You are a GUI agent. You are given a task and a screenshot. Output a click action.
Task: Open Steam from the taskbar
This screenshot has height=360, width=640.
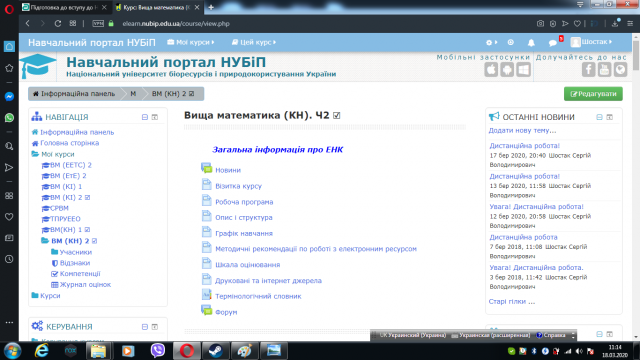[216, 351]
